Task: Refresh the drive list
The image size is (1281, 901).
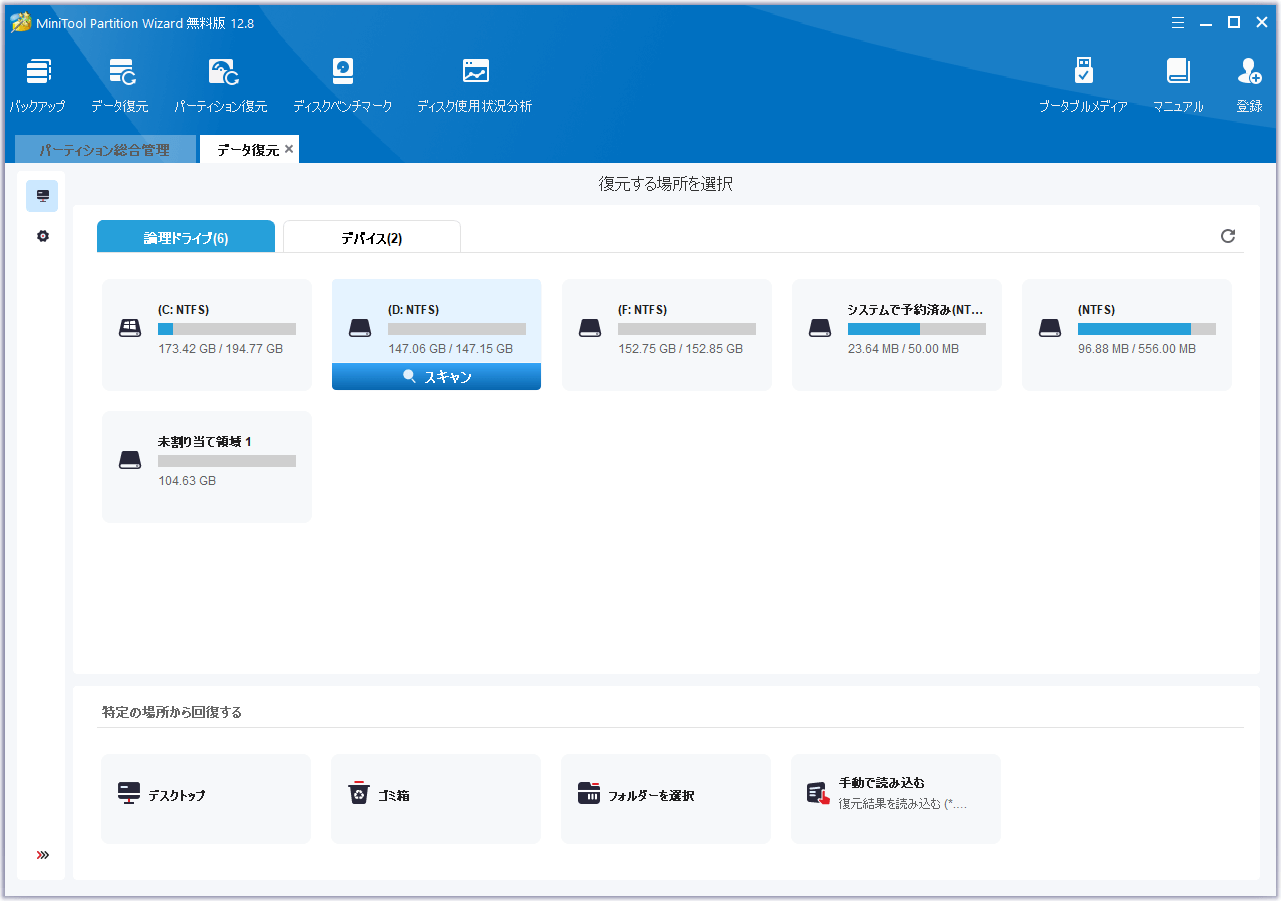Action: pos(1228,236)
